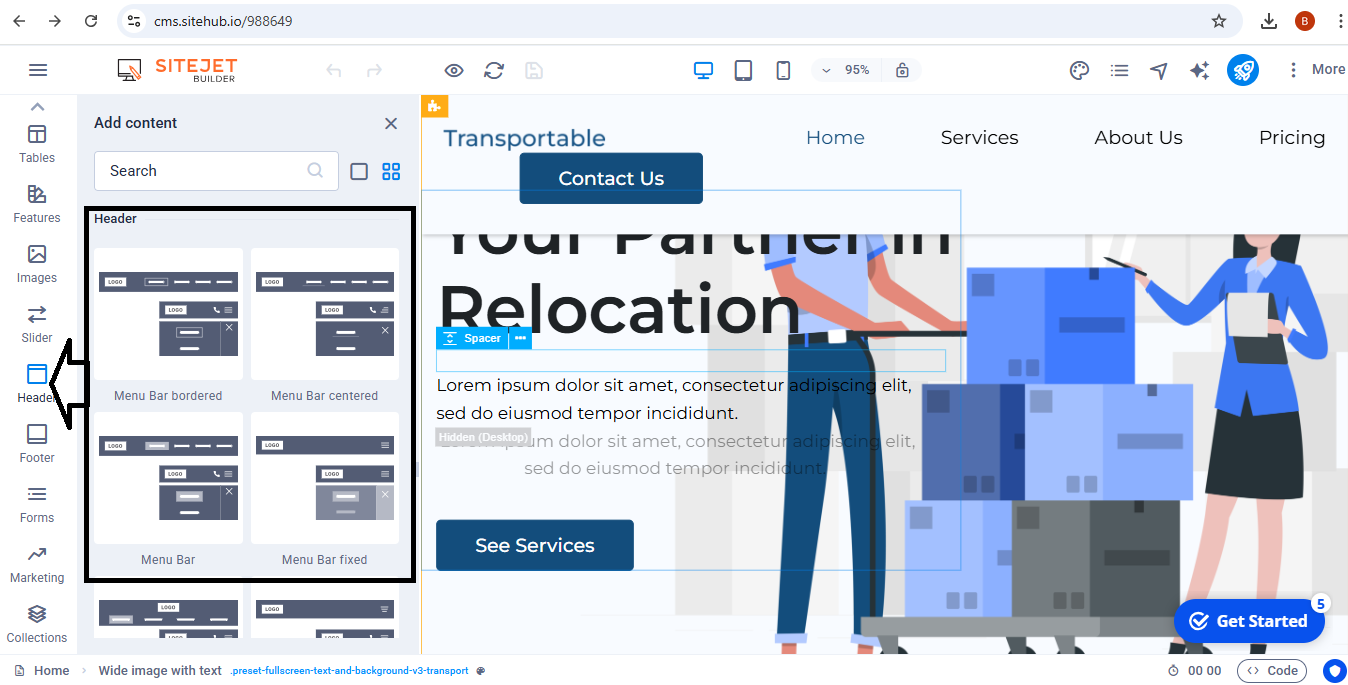Viewport: 1348px width, 685px height.
Task: Switch to single column list view
Action: 359,171
